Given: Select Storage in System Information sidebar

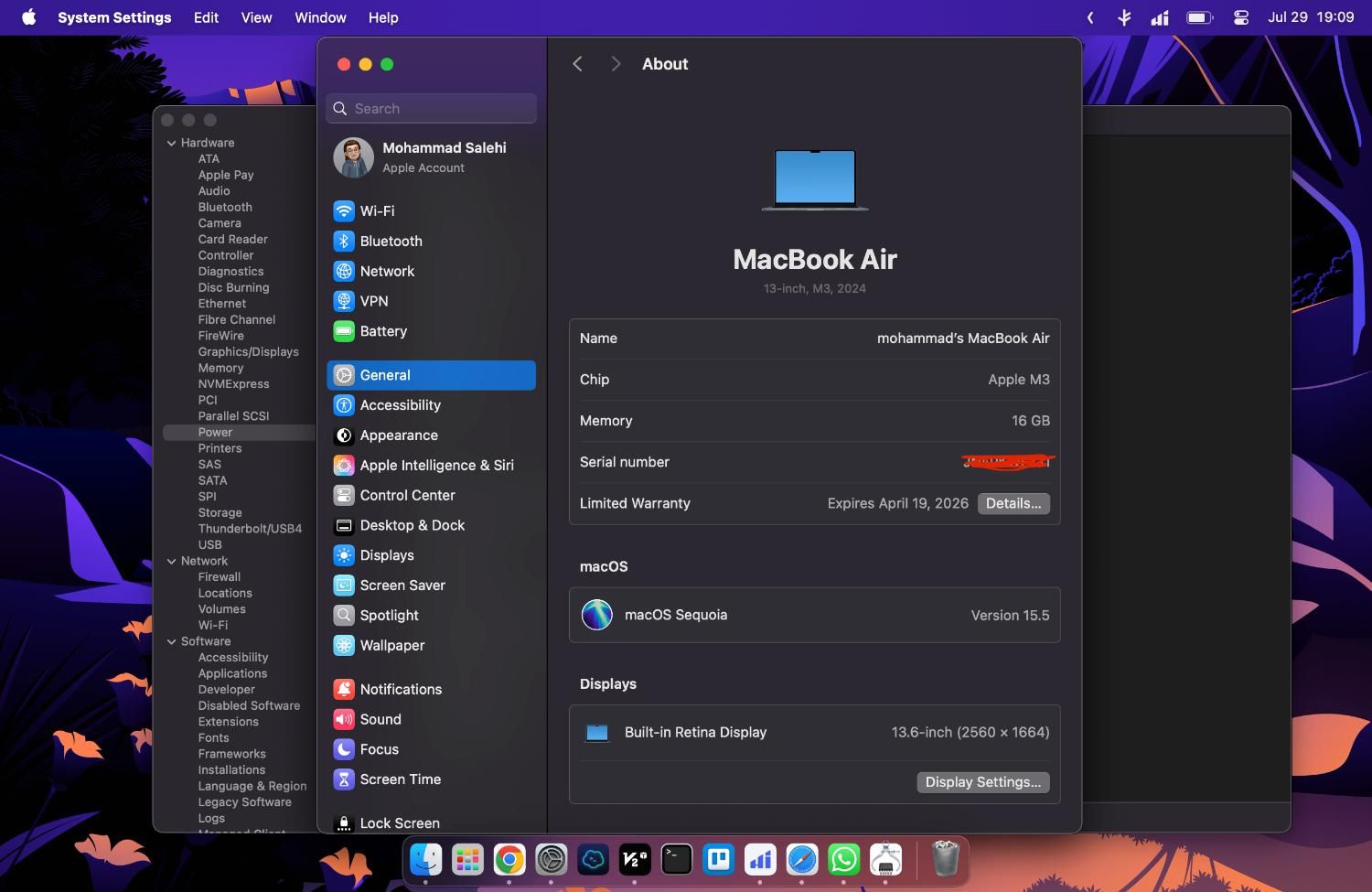Looking at the screenshot, I should click(220, 513).
